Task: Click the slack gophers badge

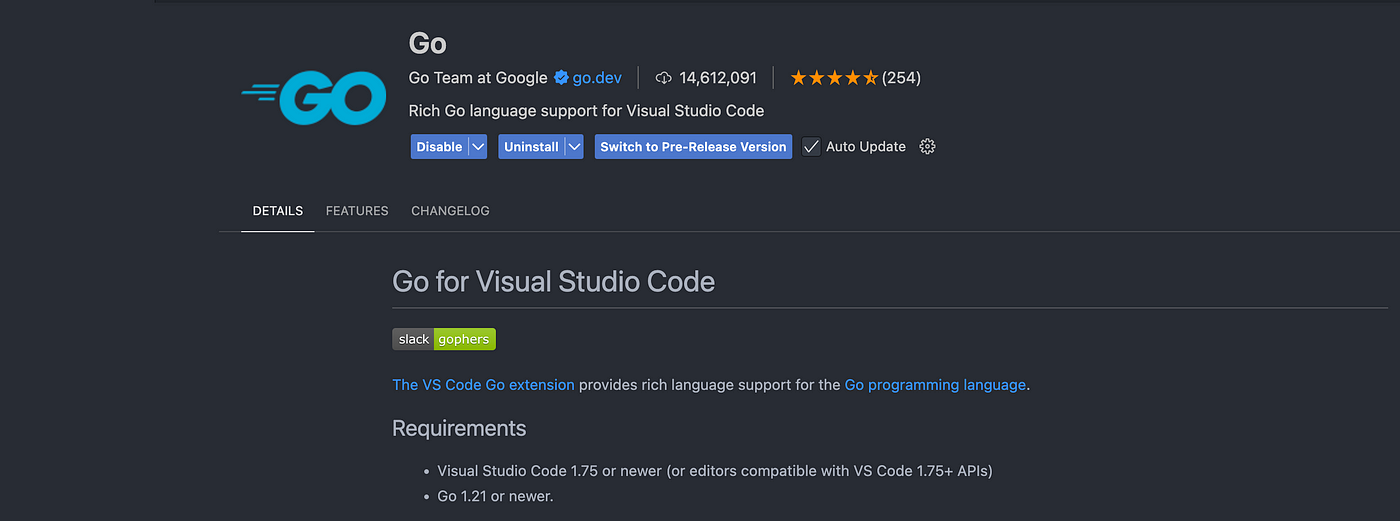Action: click(444, 339)
